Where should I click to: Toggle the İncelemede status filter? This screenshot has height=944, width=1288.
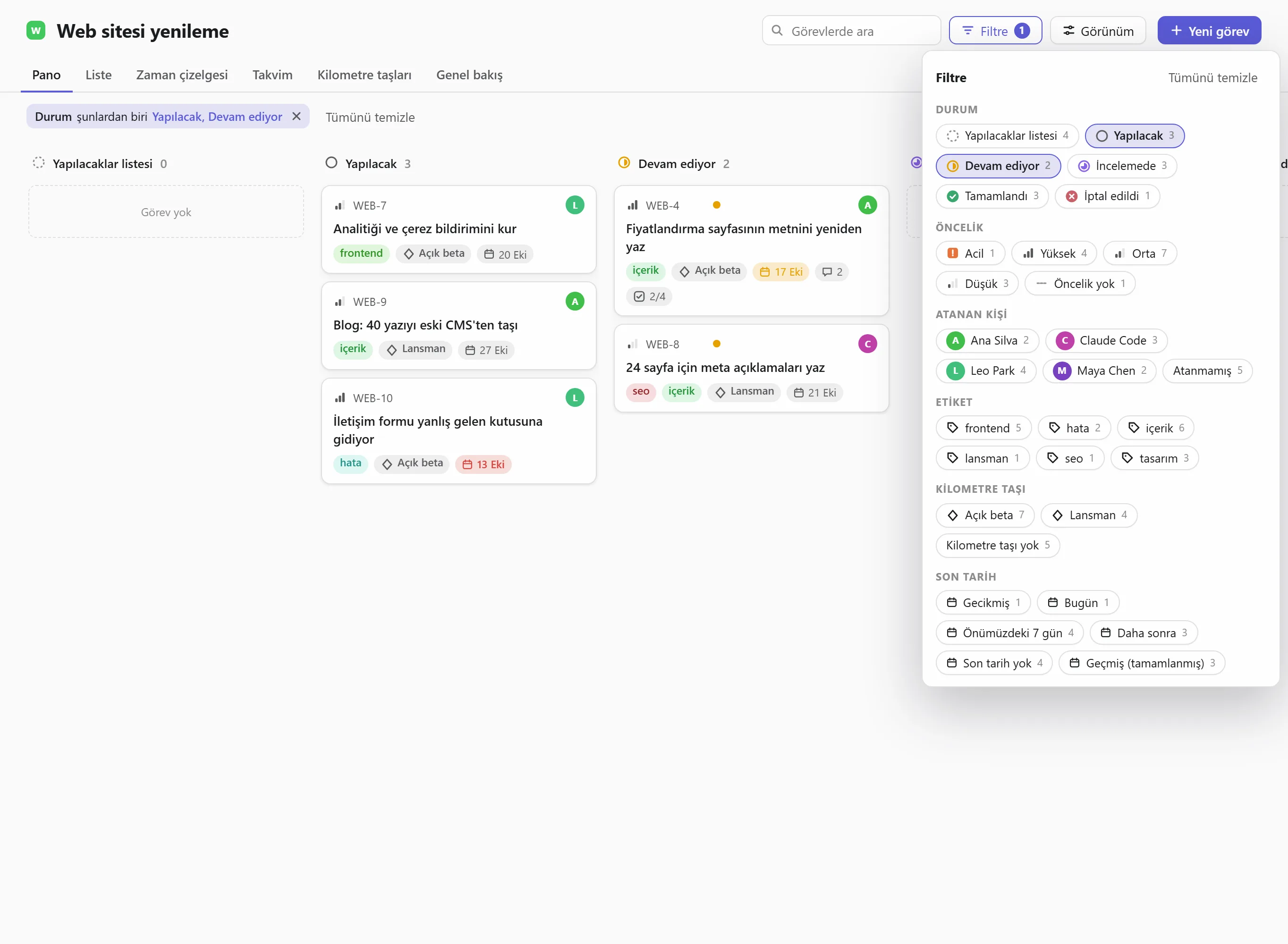pyautogui.click(x=1122, y=166)
